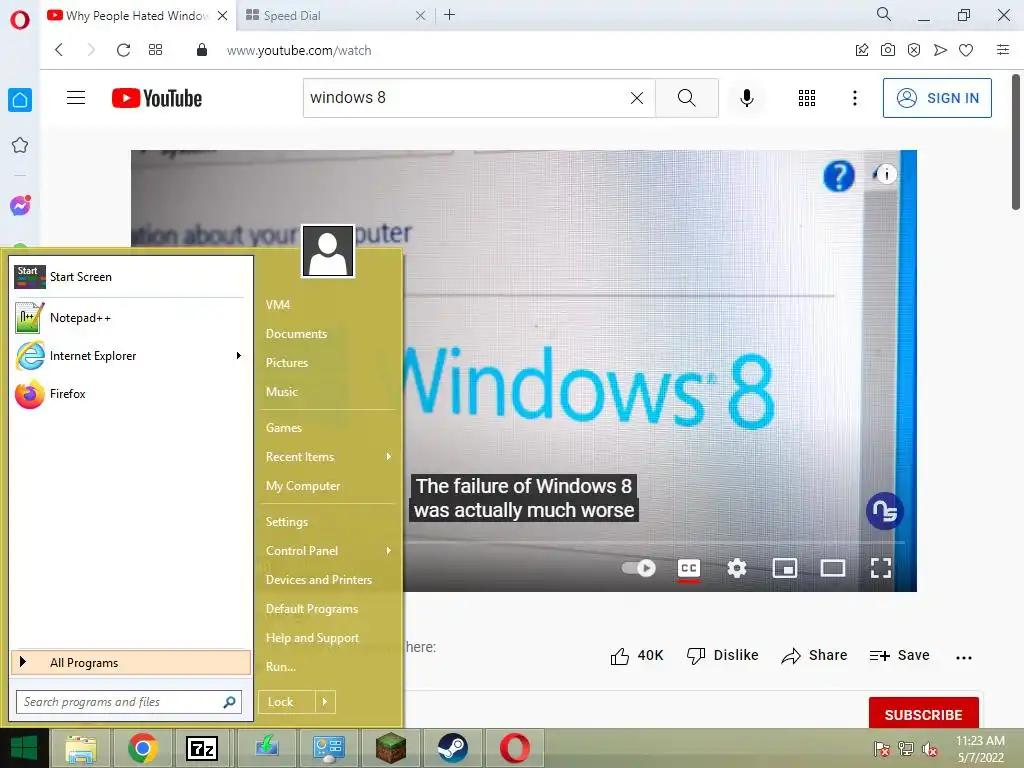Image resolution: width=1024 pixels, height=768 pixels.
Task: Open YouTube settings three-dot menu
Action: point(854,98)
